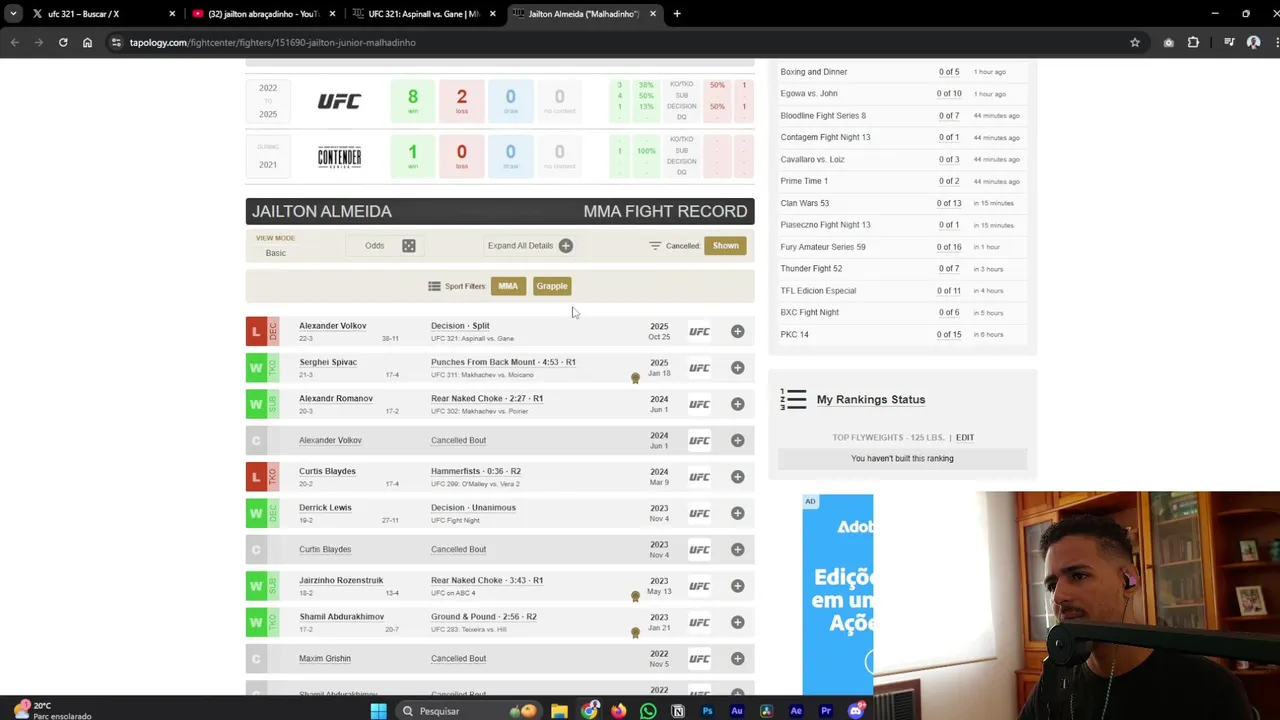
Task: Expand the Curtis Blaydes Hammerfists fight details
Action: (737, 477)
